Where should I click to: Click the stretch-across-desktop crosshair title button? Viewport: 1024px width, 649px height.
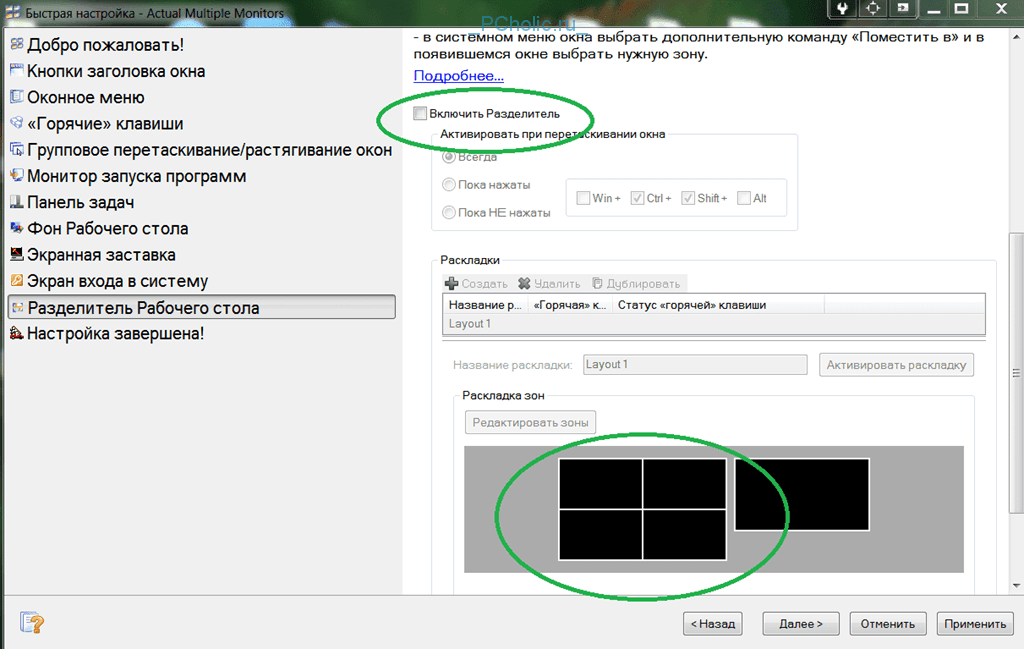pyautogui.click(x=872, y=8)
